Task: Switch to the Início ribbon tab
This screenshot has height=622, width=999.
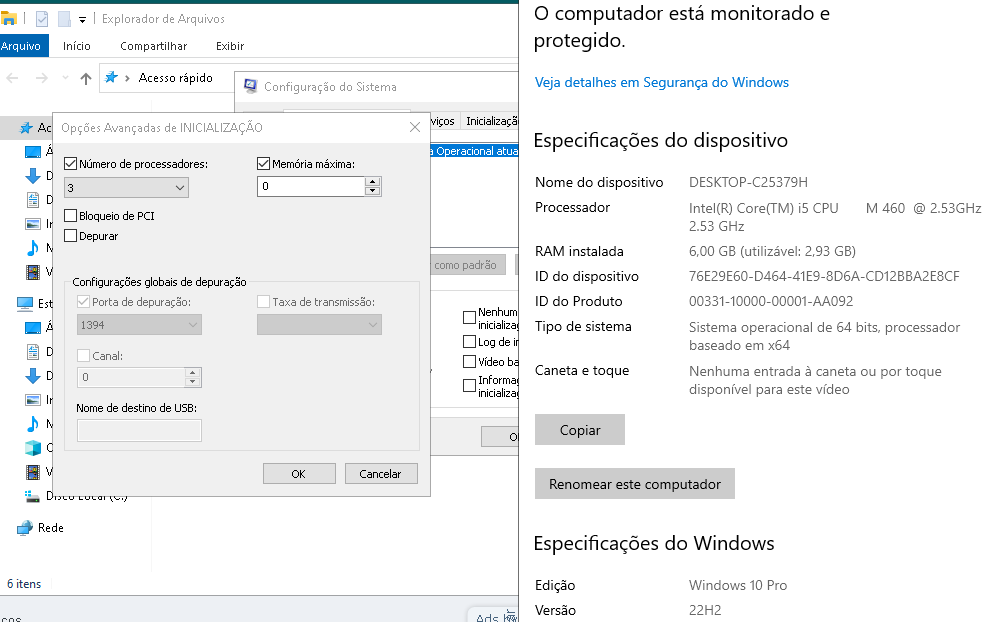Action: coord(76,46)
